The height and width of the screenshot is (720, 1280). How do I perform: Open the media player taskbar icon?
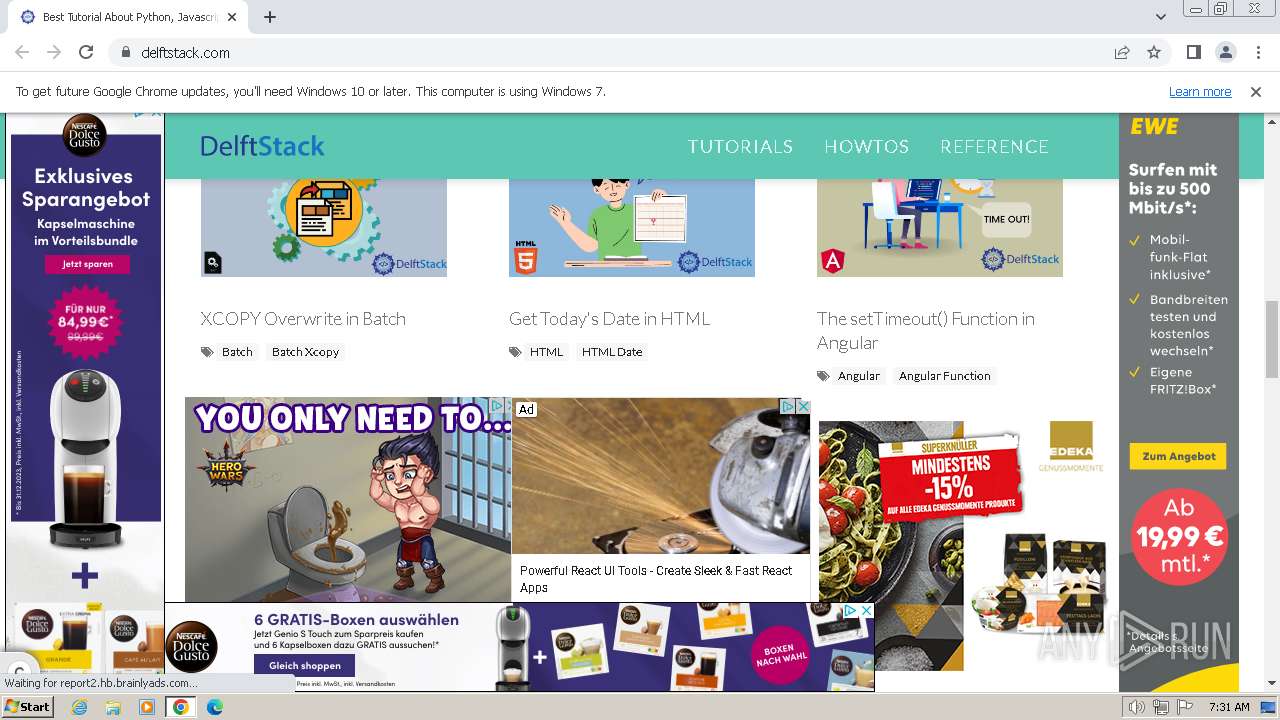coord(147,707)
